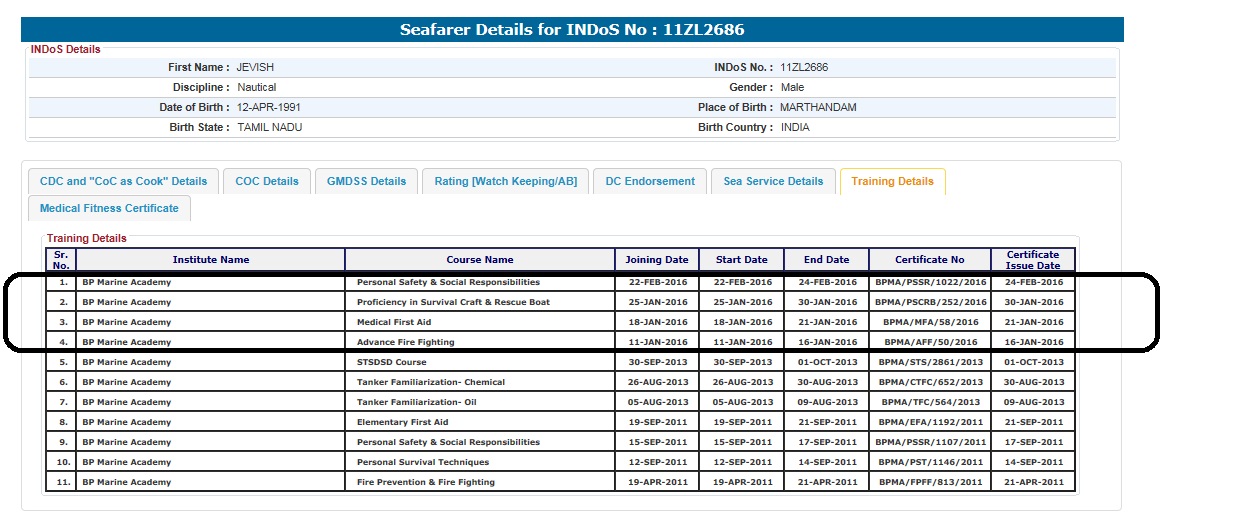Click the INDoS No. value 11ZL2686
The width and height of the screenshot is (1235, 522).
pos(804,68)
